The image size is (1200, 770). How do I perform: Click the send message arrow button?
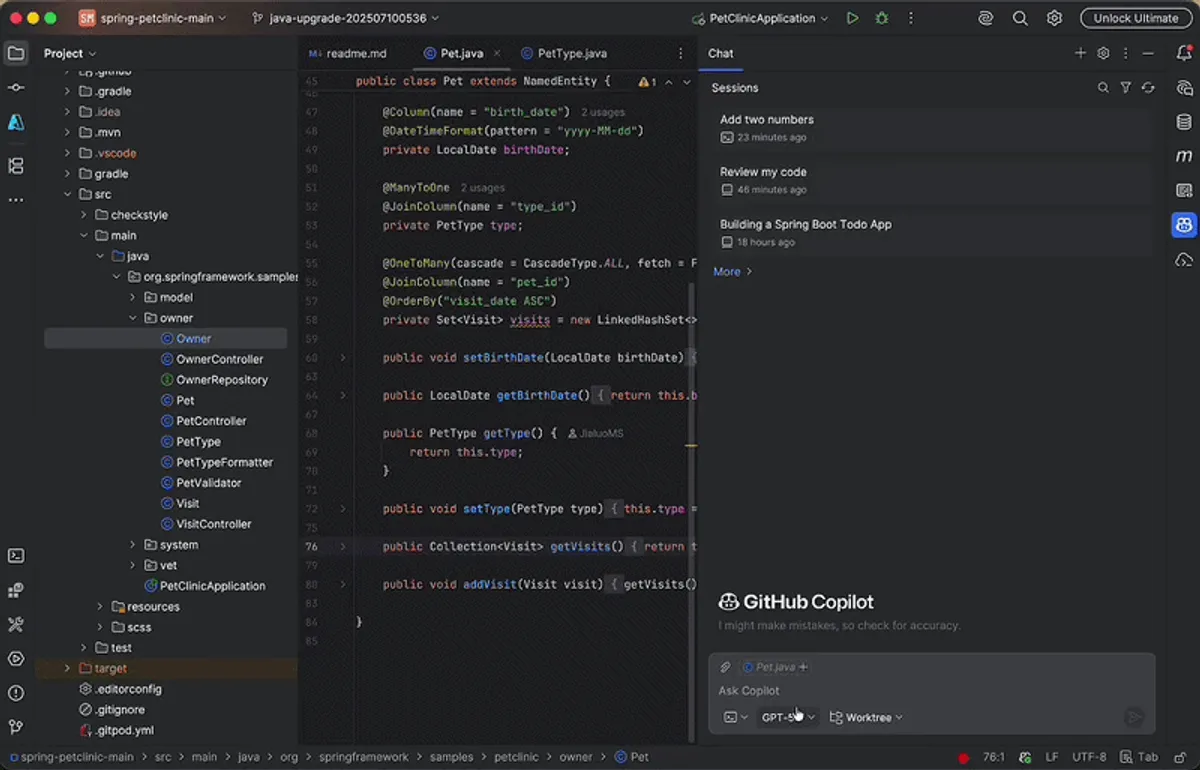point(1133,717)
